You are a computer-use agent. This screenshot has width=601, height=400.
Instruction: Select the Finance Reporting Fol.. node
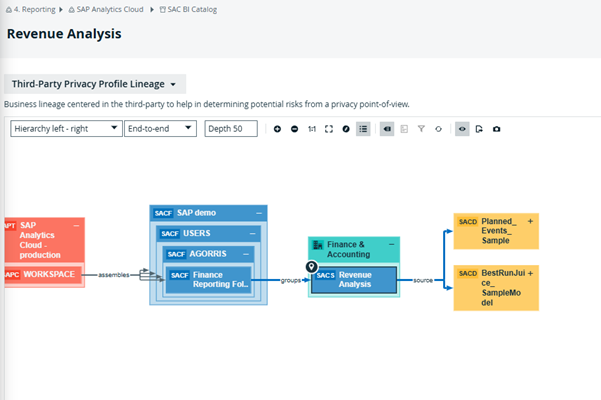(209, 280)
